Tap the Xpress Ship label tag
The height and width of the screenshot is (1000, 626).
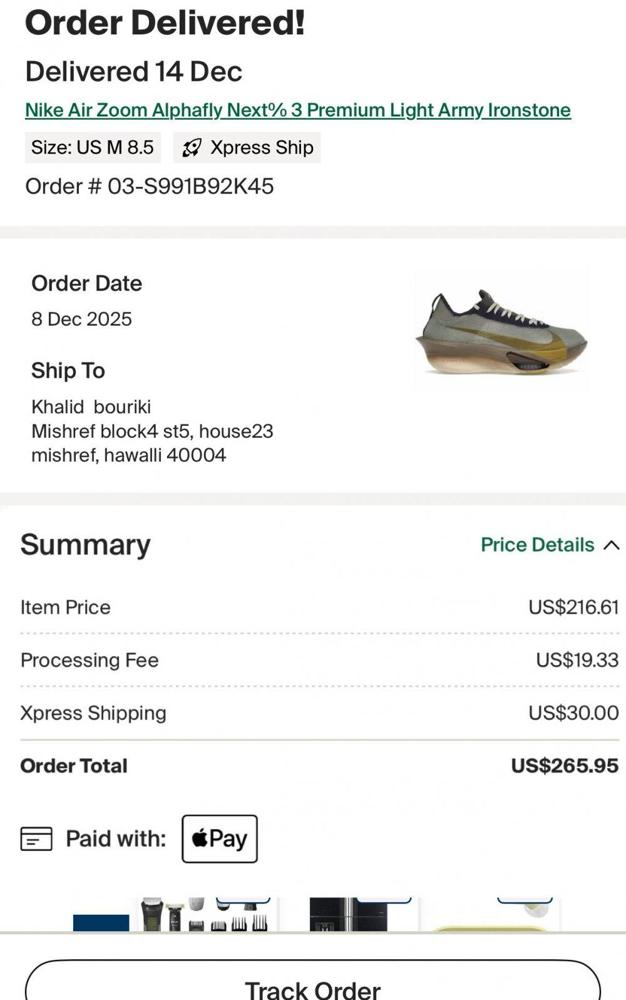[248, 148]
